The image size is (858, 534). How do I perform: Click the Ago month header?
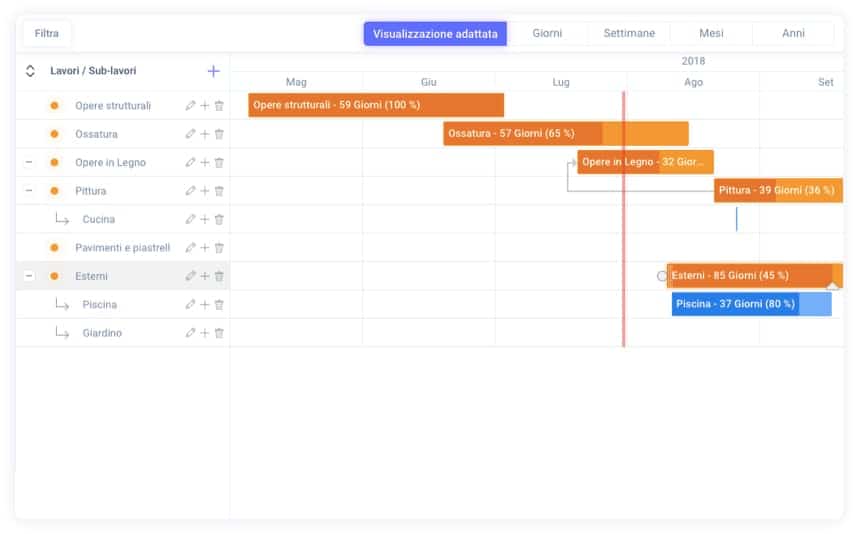(x=693, y=82)
